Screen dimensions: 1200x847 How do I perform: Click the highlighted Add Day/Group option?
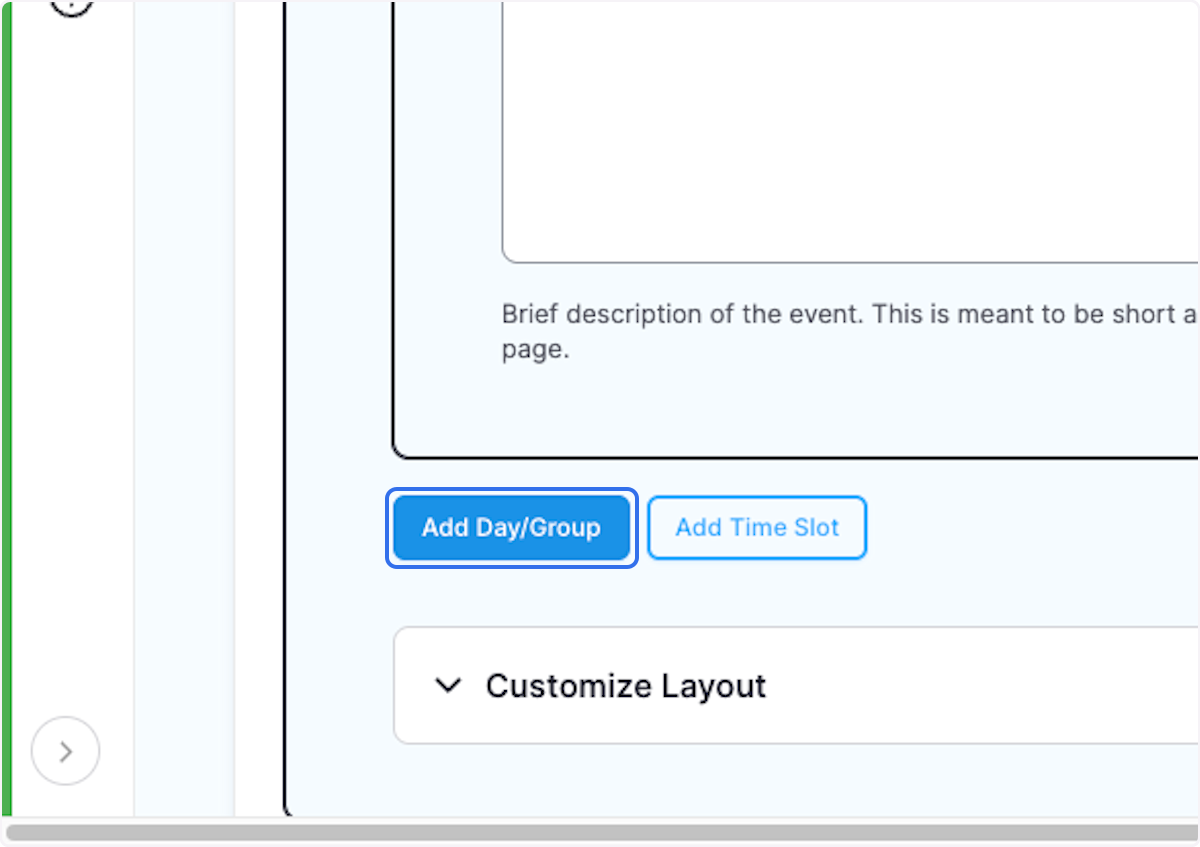[x=511, y=527]
